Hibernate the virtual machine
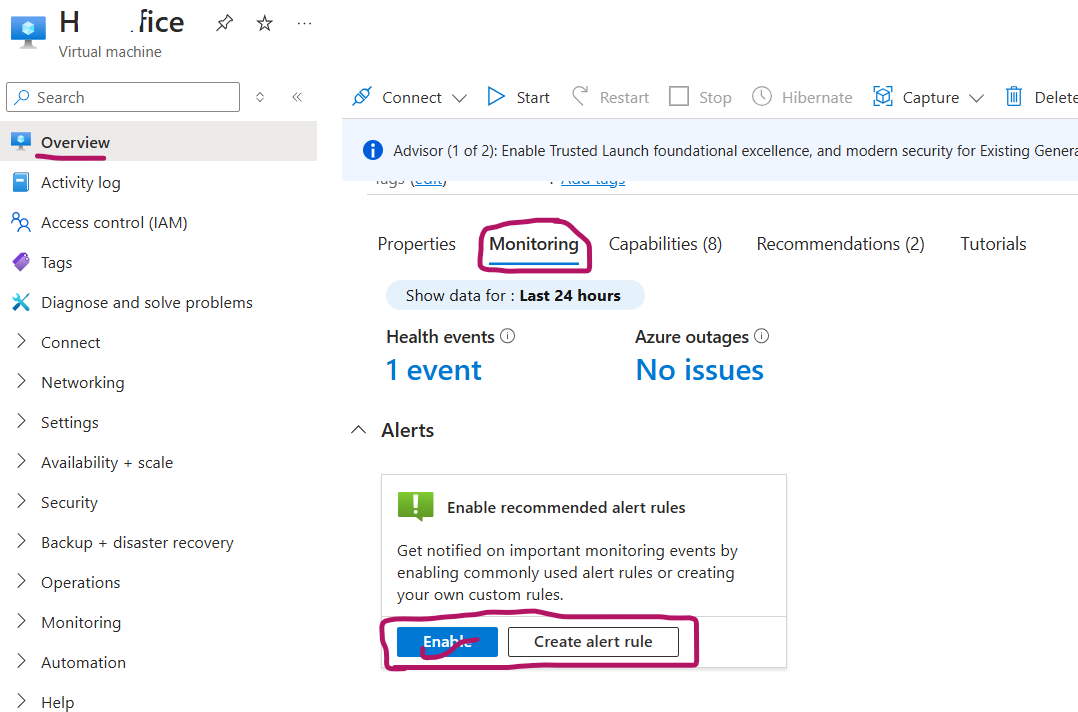 (x=802, y=96)
